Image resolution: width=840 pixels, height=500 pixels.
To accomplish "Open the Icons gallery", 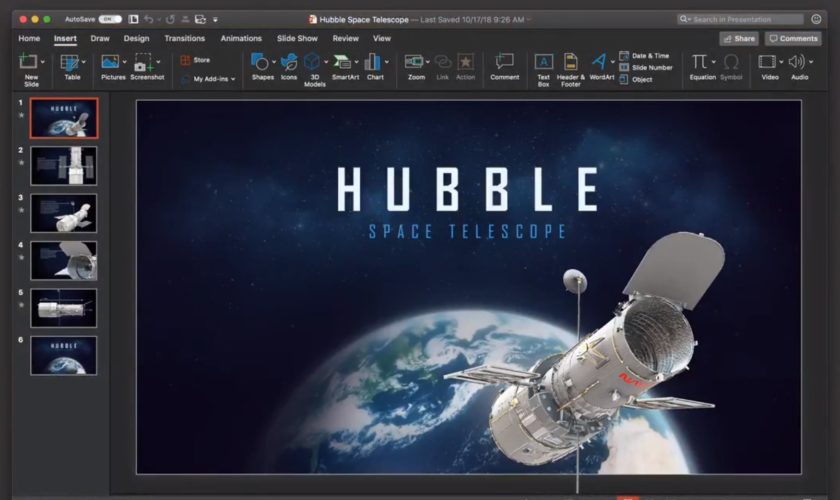I will (289, 63).
